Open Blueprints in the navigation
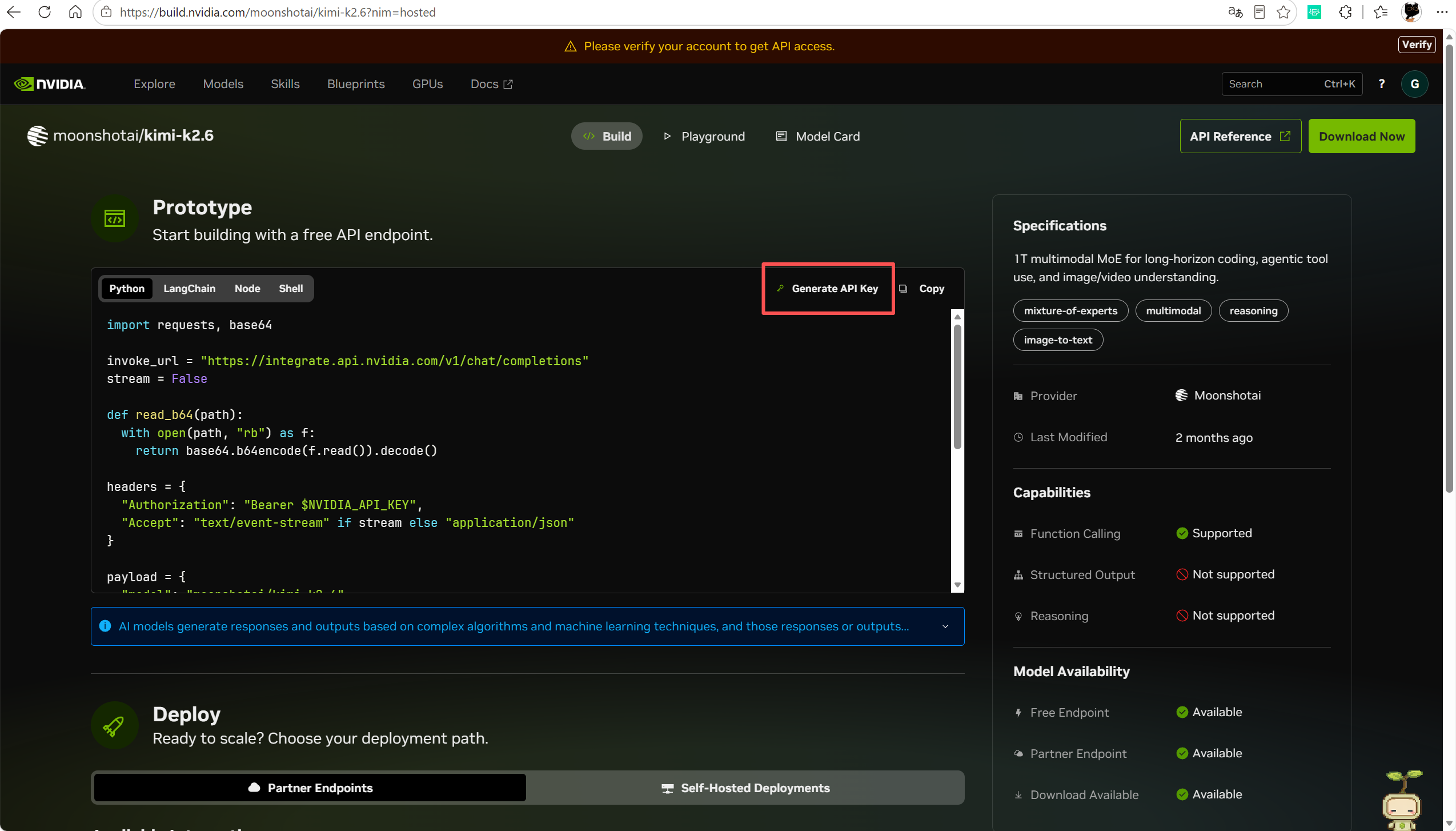Screen dimensions: 1456x831 tap(356, 84)
